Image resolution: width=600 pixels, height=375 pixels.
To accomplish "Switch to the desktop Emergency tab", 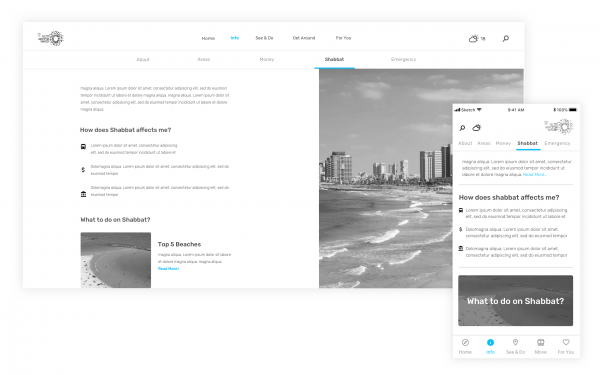I will (x=403, y=59).
